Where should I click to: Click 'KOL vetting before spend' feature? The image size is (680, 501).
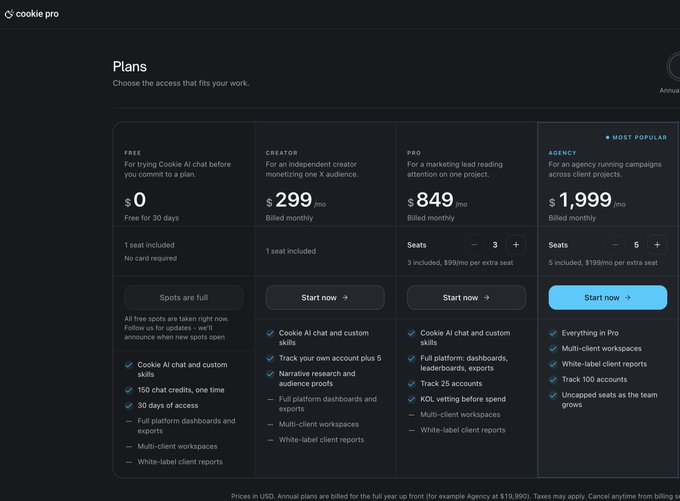pos(463,399)
